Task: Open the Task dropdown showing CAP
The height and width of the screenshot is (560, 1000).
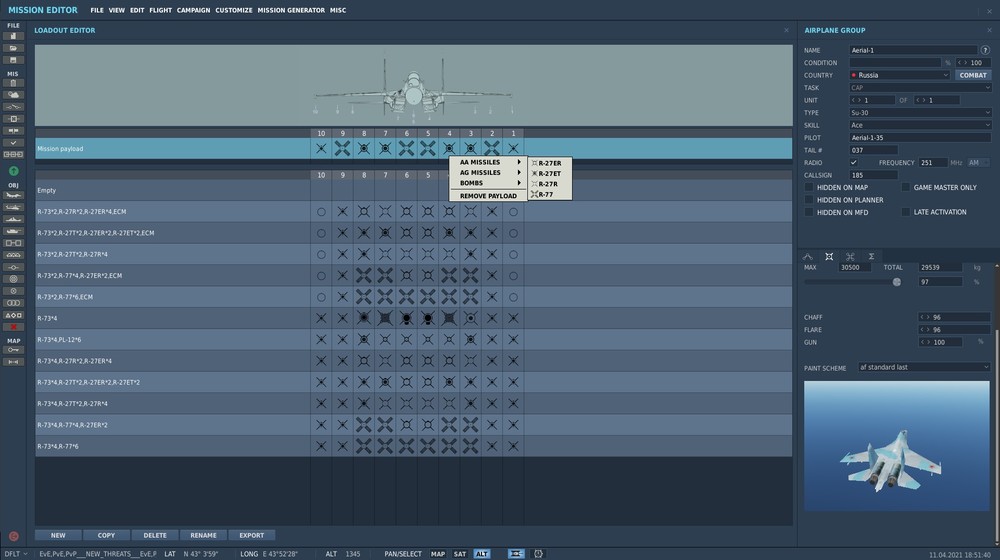Action: pyautogui.click(x=920, y=87)
